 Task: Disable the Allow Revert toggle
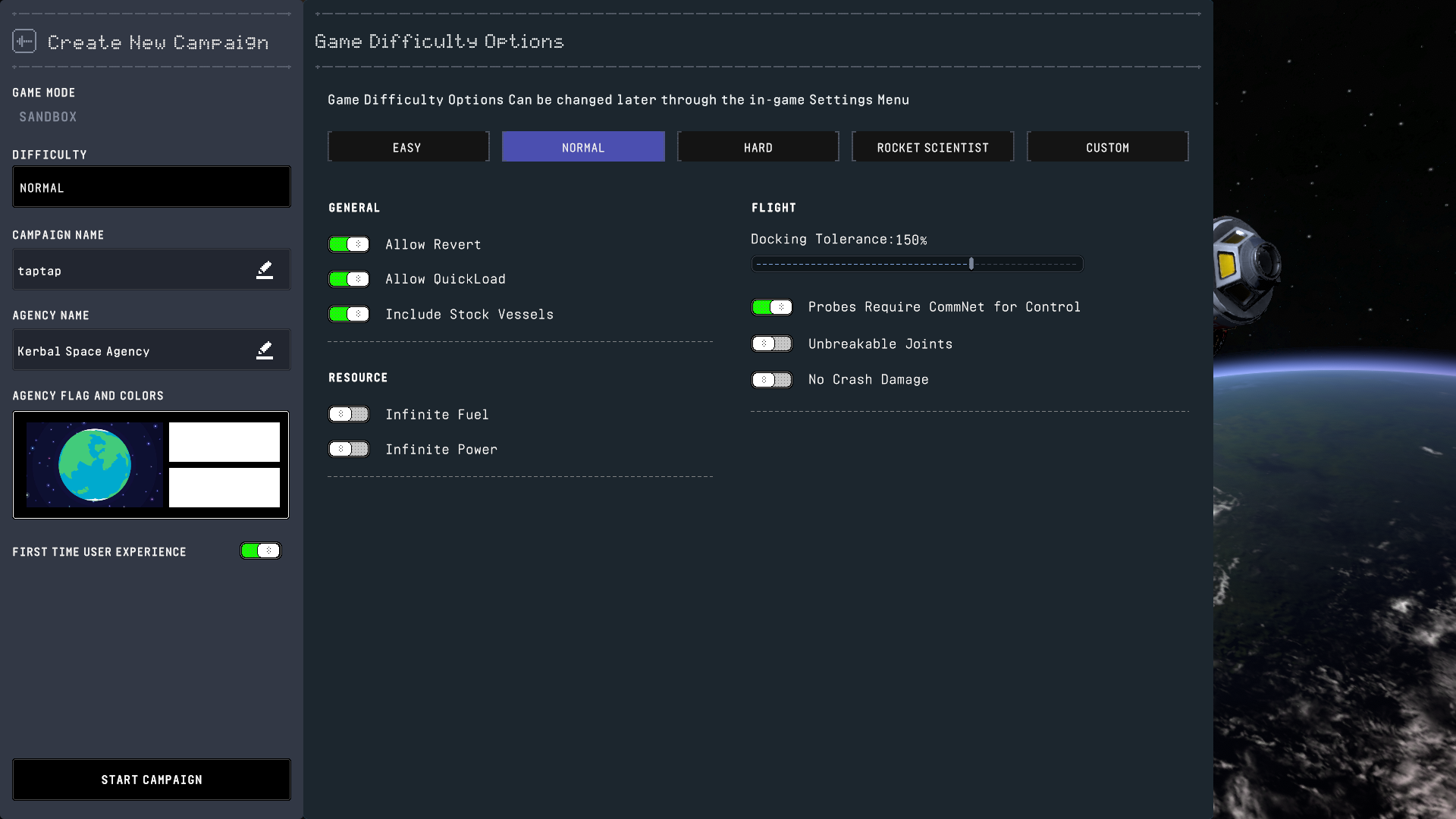point(349,244)
